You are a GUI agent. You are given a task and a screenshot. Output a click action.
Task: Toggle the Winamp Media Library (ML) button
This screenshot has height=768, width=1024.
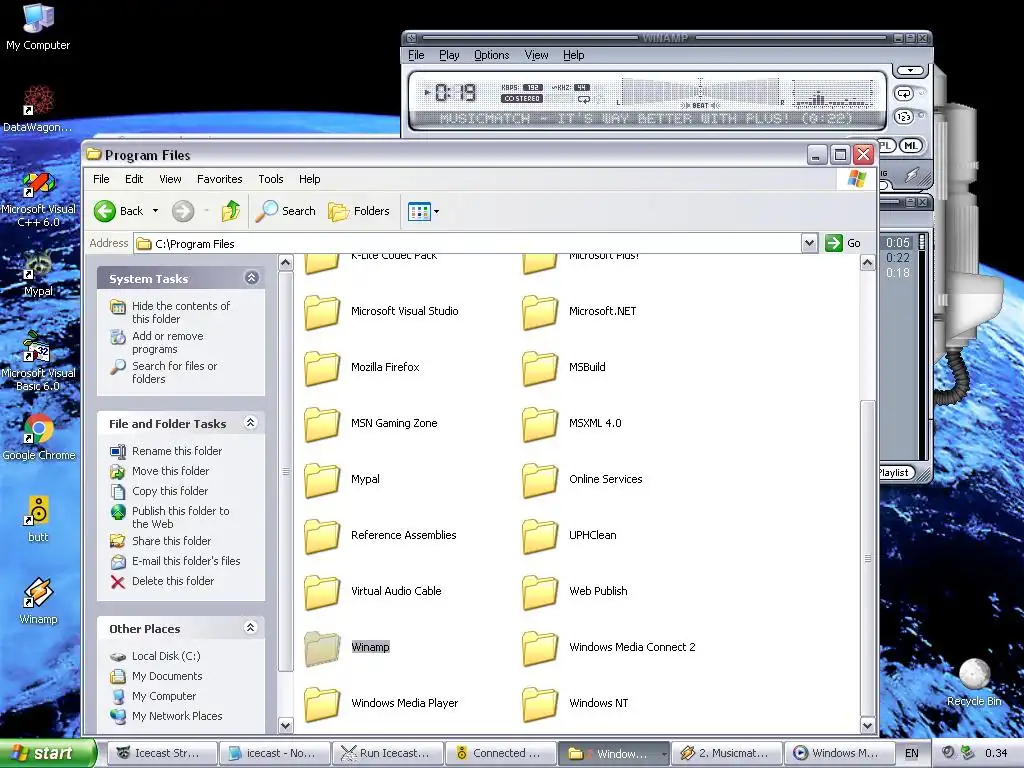click(910, 146)
